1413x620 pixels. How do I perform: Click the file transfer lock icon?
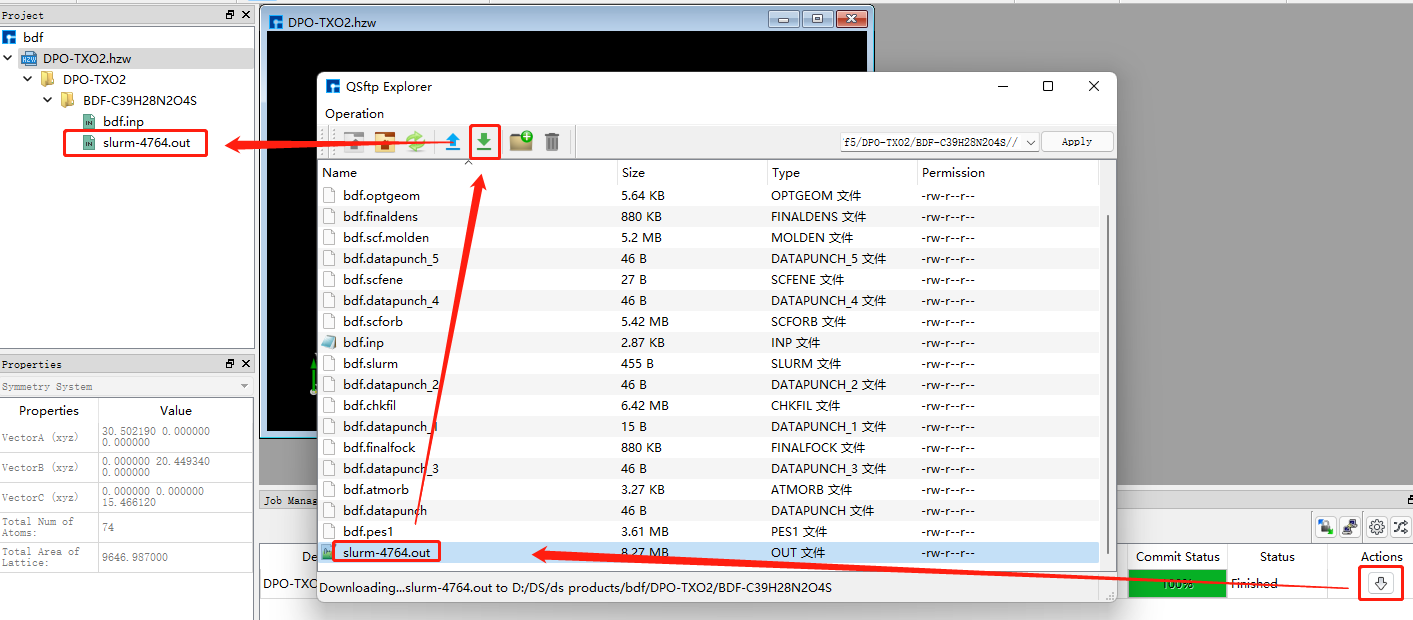point(1326,526)
